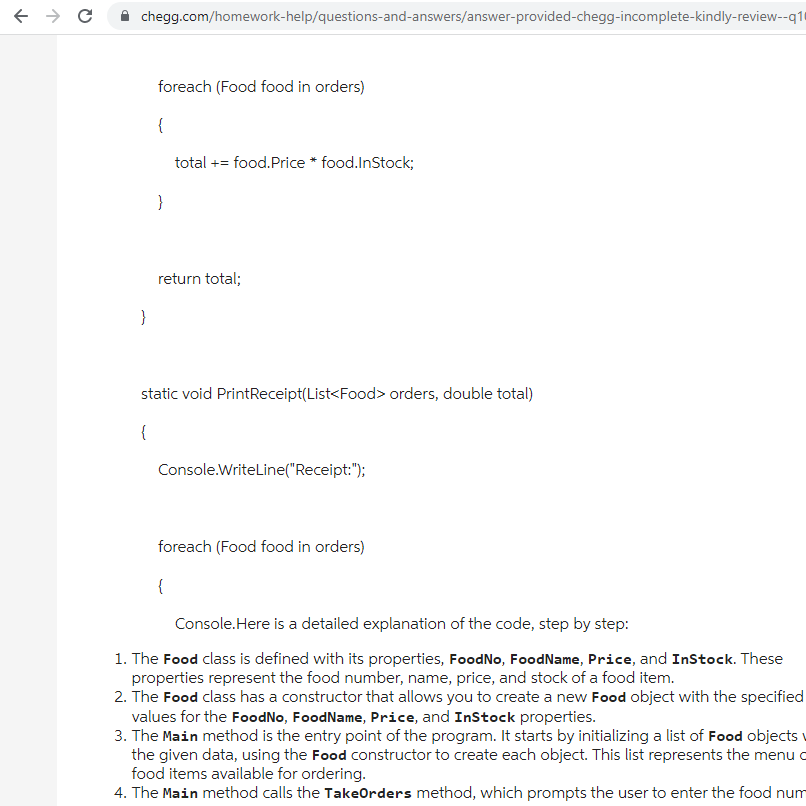Click the total calculation code line

tap(294, 162)
